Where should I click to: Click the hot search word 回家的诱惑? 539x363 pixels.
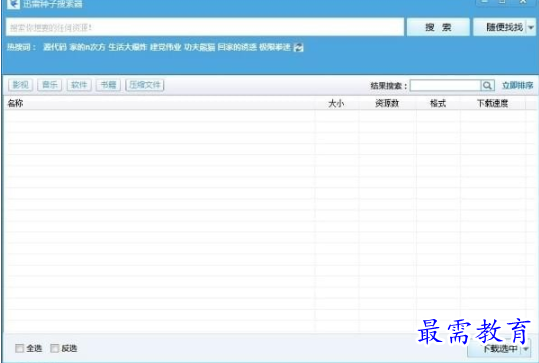(x=237, y=47)
